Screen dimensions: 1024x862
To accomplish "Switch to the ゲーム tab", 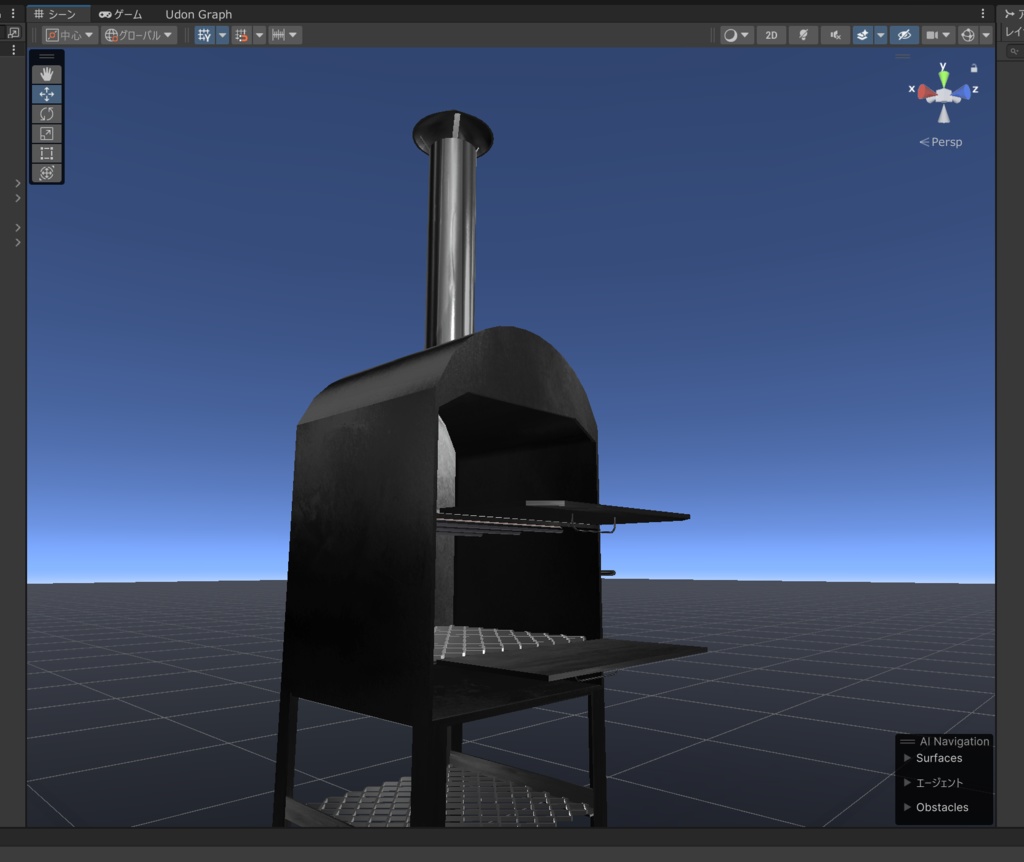I will point(120,14).
